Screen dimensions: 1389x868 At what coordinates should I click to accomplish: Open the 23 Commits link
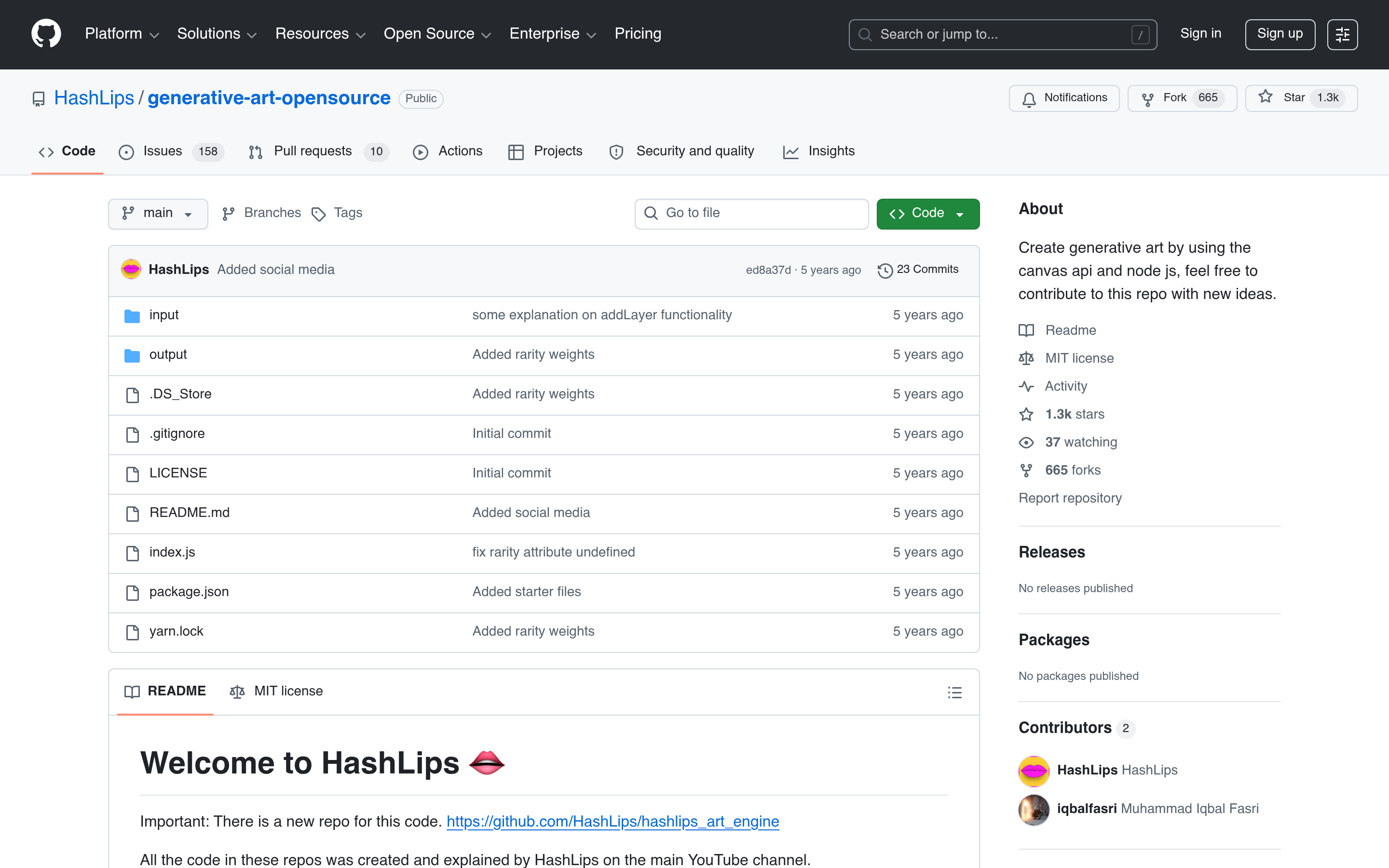(918, 270)
